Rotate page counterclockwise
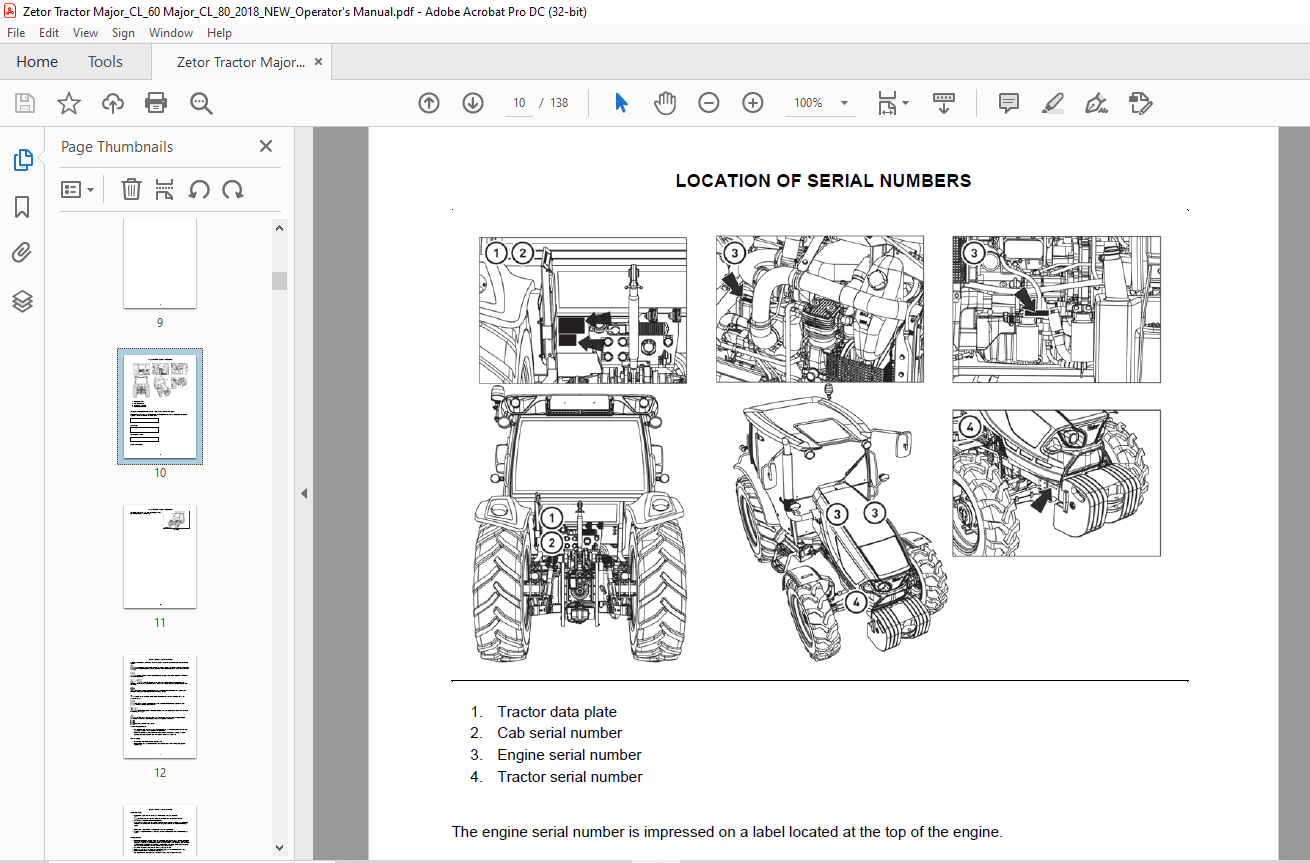This screenshot has height=863, width=1310. [x=199, y=189]
